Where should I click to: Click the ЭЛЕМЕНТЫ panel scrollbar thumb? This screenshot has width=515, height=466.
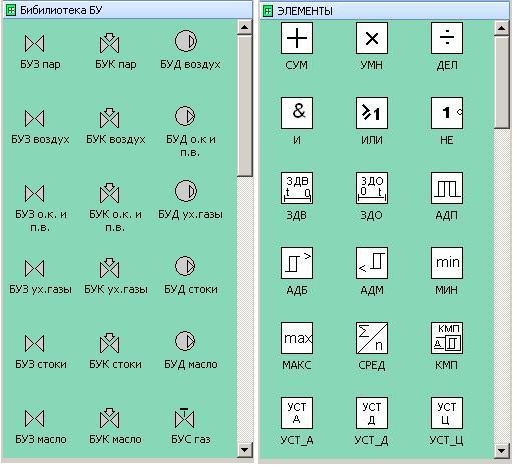click(502, 82)
